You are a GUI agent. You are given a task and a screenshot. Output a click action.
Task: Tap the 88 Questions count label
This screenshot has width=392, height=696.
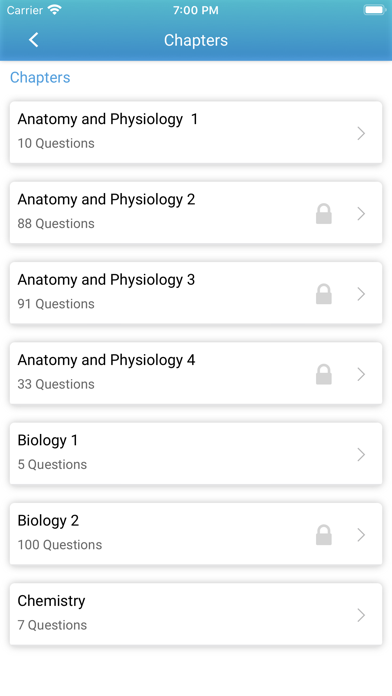[56, 223]
